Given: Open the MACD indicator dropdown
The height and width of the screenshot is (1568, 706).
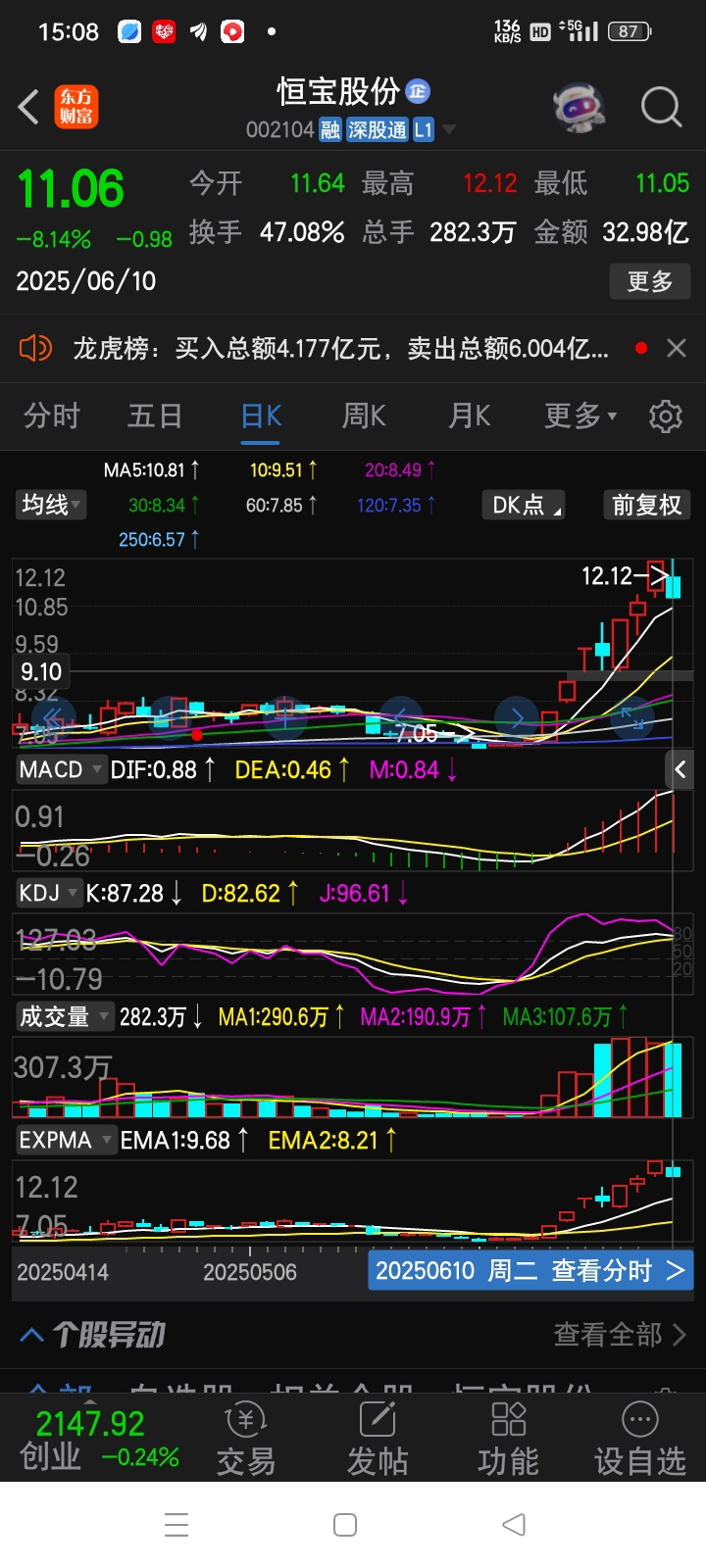Looking at the screenshot, I should 60,770.
